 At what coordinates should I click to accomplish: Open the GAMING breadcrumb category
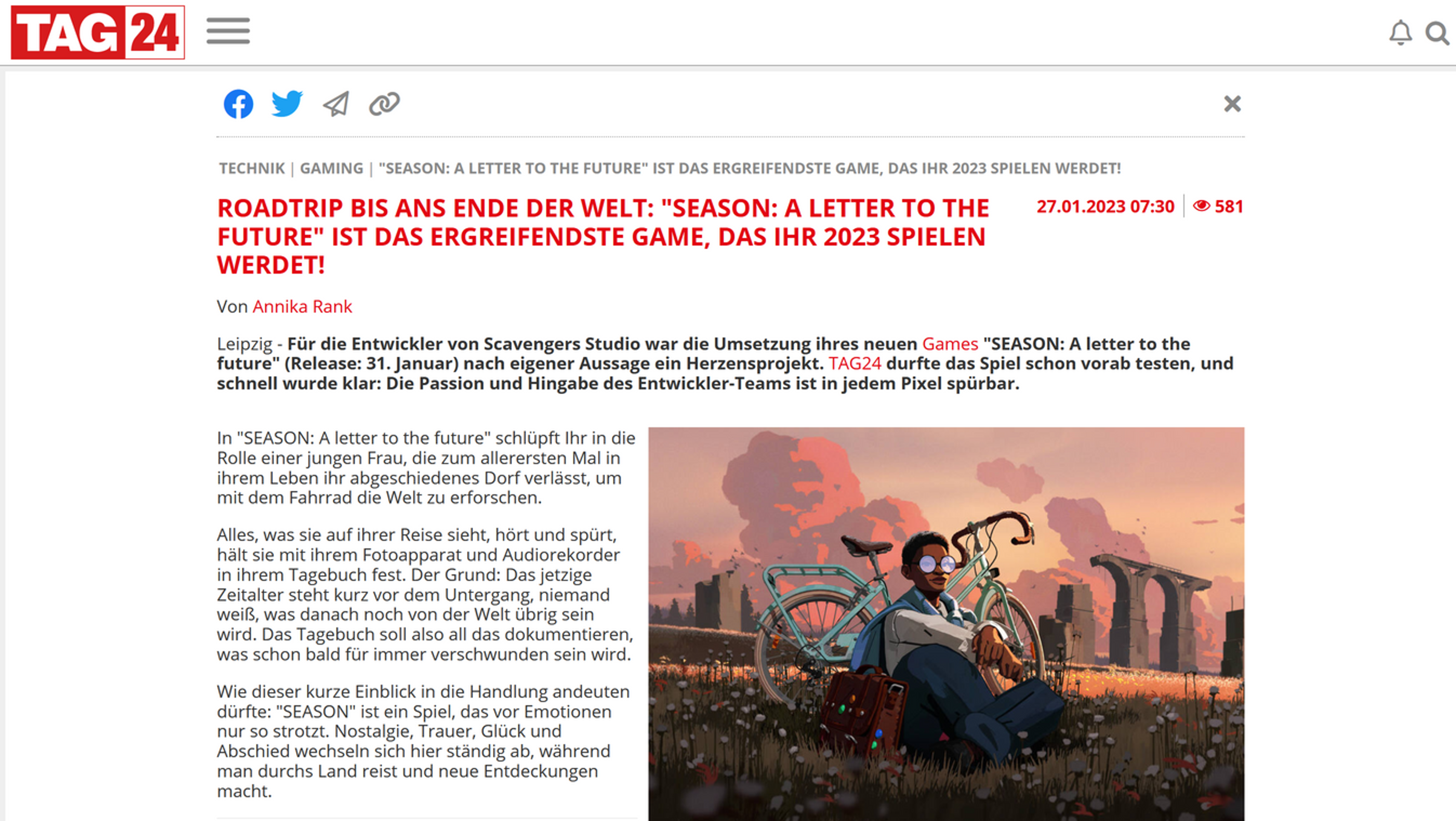[331, 168]
